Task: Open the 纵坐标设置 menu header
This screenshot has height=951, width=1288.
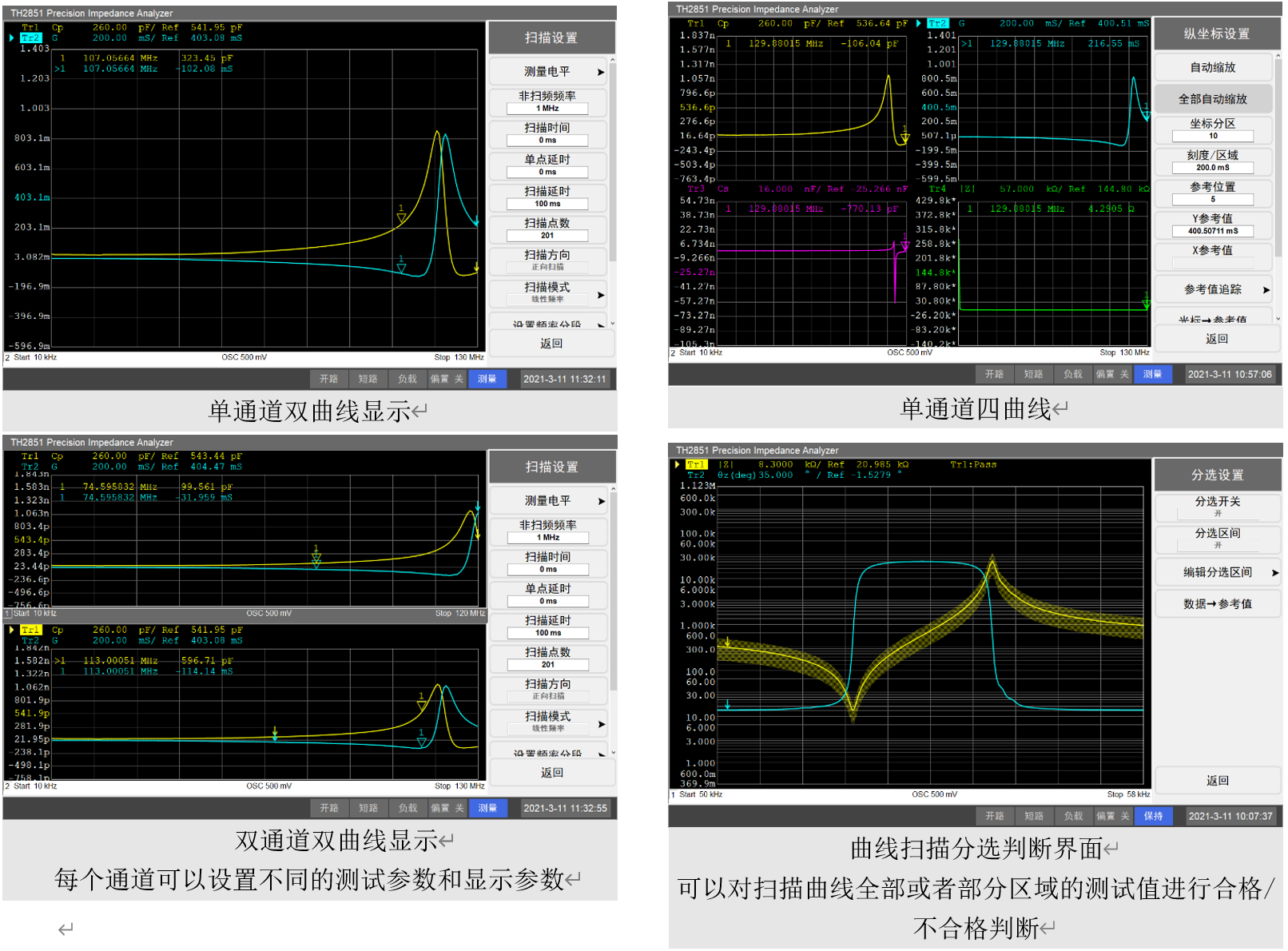Action: (1217, 33)
